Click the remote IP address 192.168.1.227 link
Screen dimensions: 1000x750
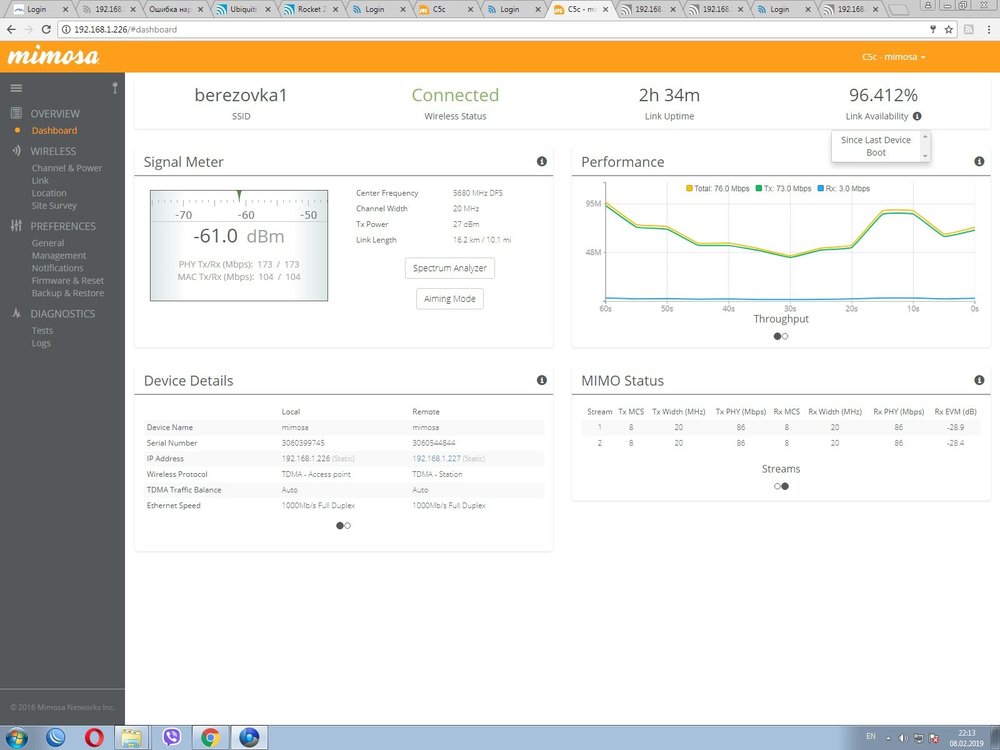coord(435,458)
